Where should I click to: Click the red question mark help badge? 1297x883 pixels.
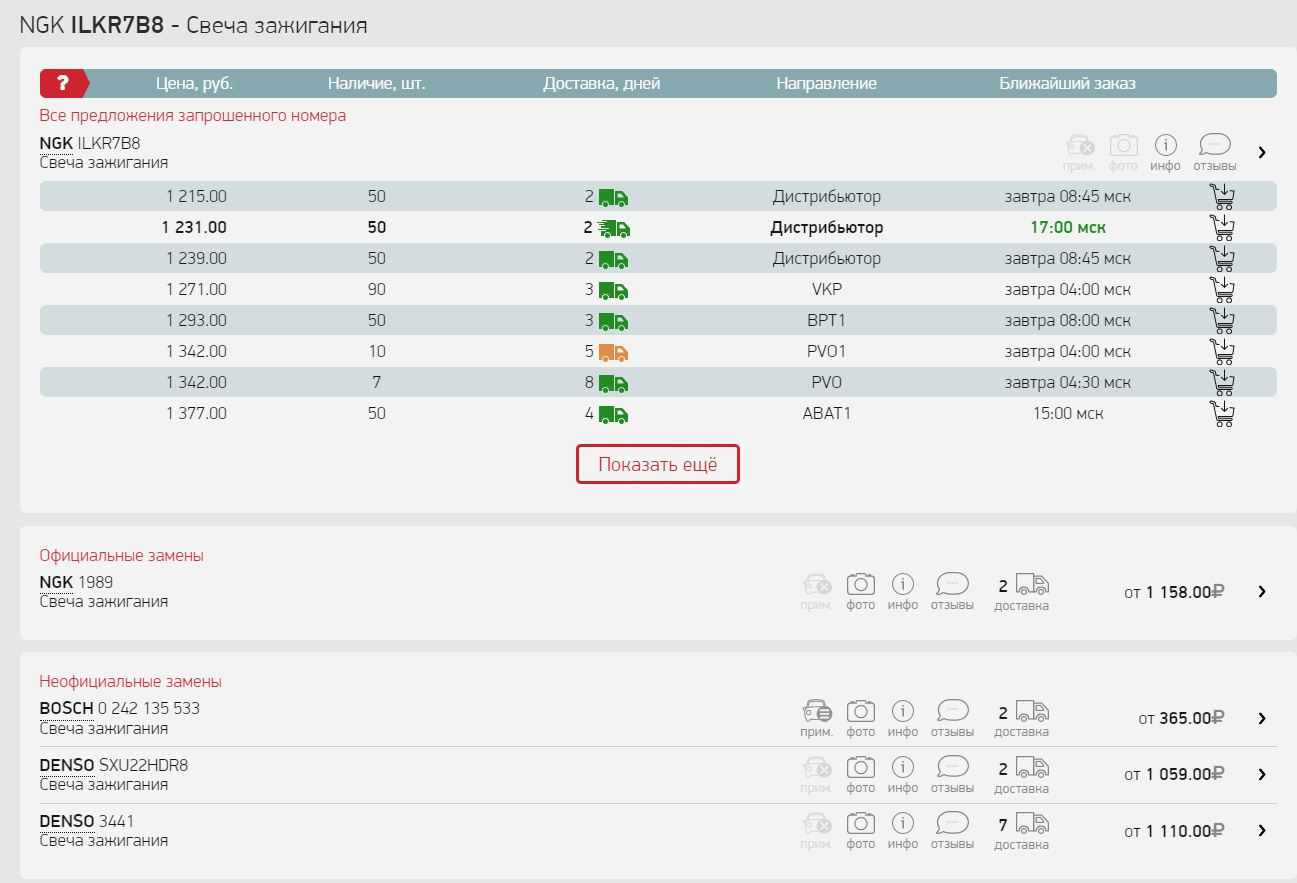[64, 83]
